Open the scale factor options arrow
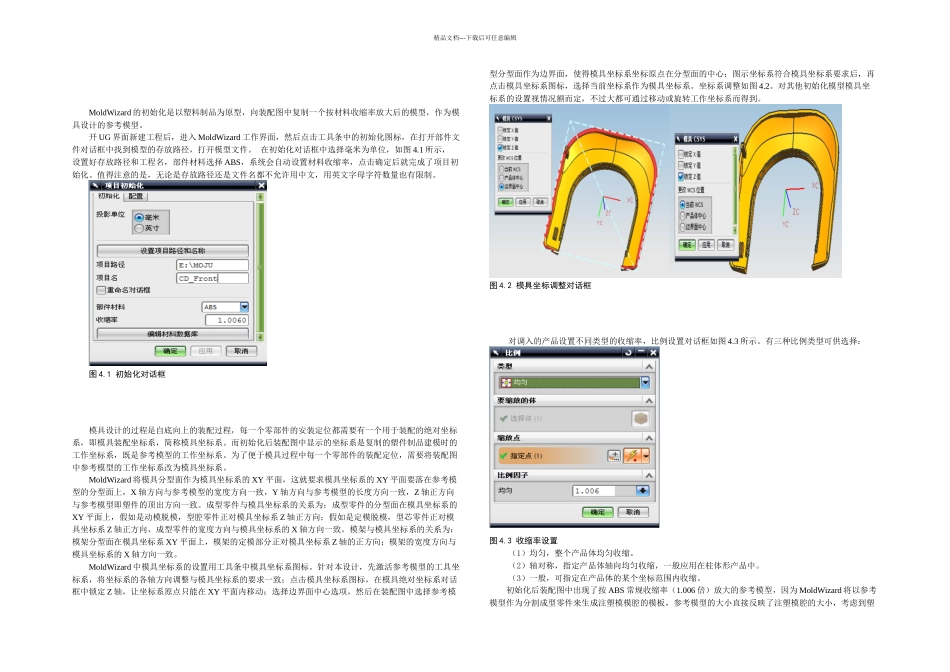Screen dimensions: 950x672 642,491
